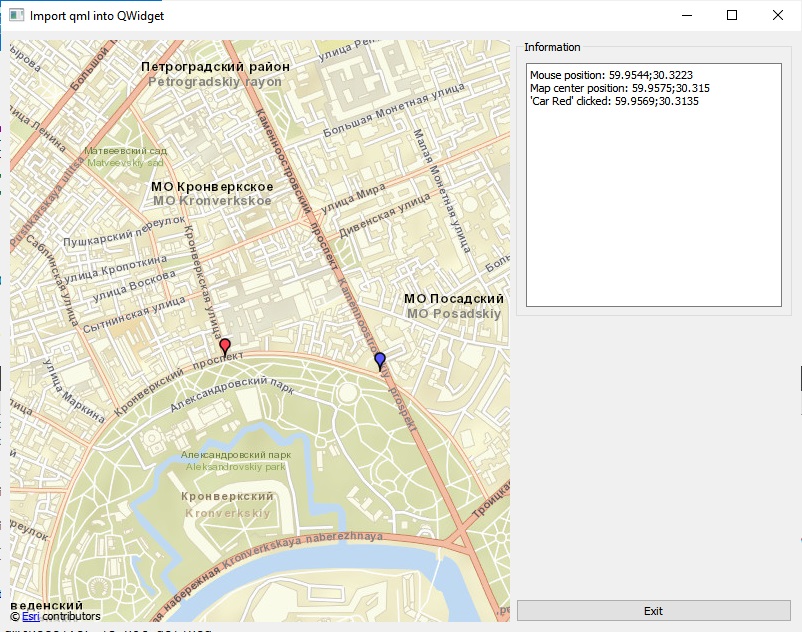The height and width of the screenshot is (632, 802).
Task: Minimize the Import qml window
Action: (685, 16)
